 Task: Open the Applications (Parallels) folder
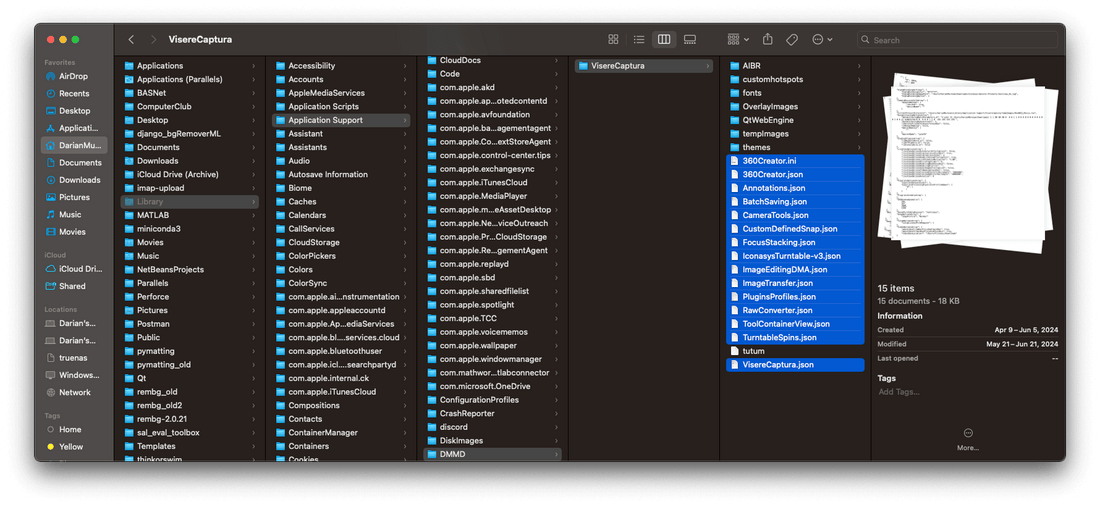click(x=189, y=79)
